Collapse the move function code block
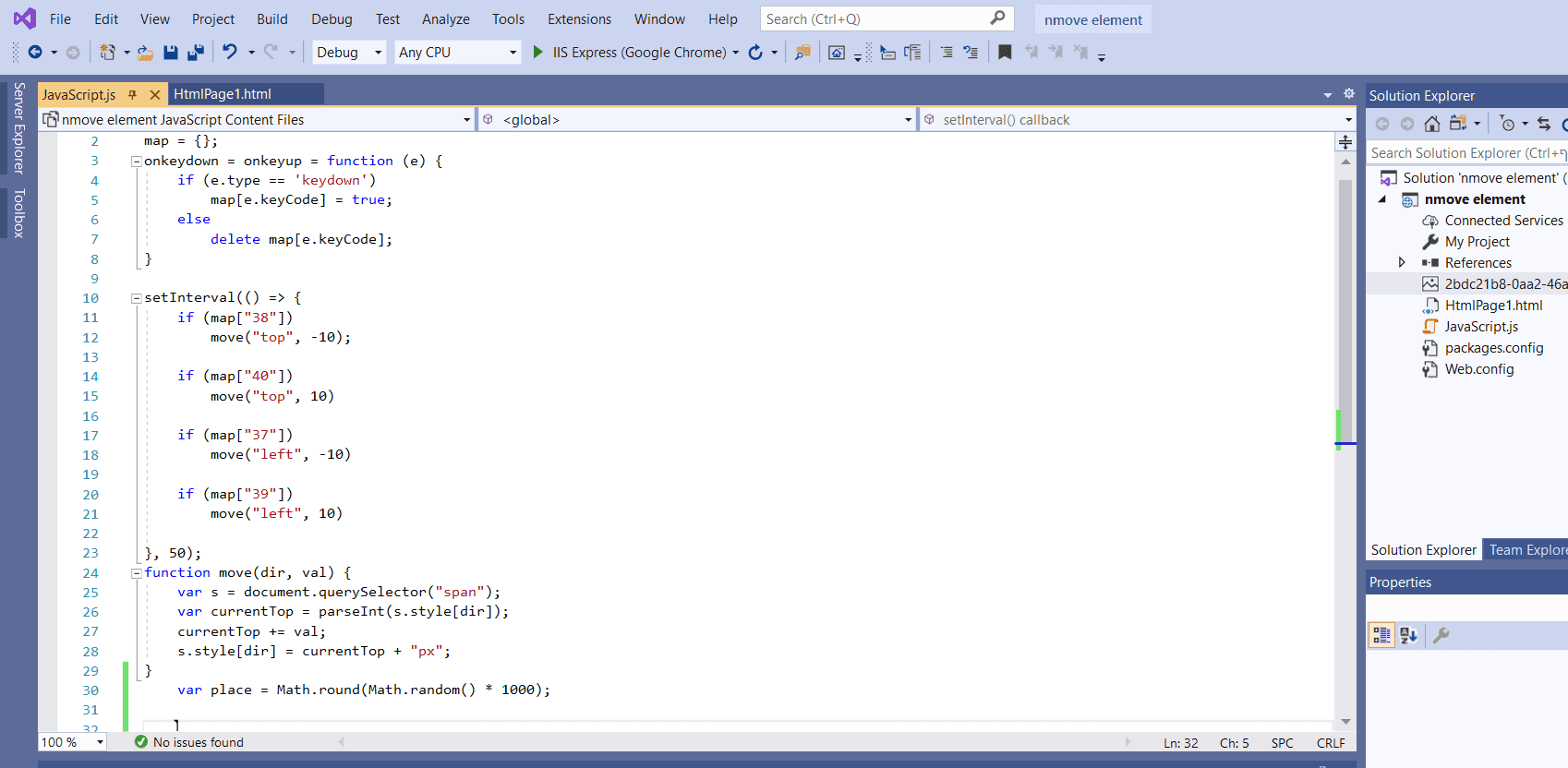This screenshot has height=768, width=1568. (x=137, y=573)
